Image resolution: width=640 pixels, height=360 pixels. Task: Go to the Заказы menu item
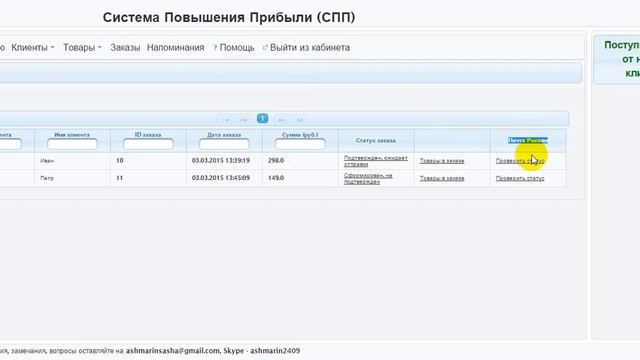[125, 48]
